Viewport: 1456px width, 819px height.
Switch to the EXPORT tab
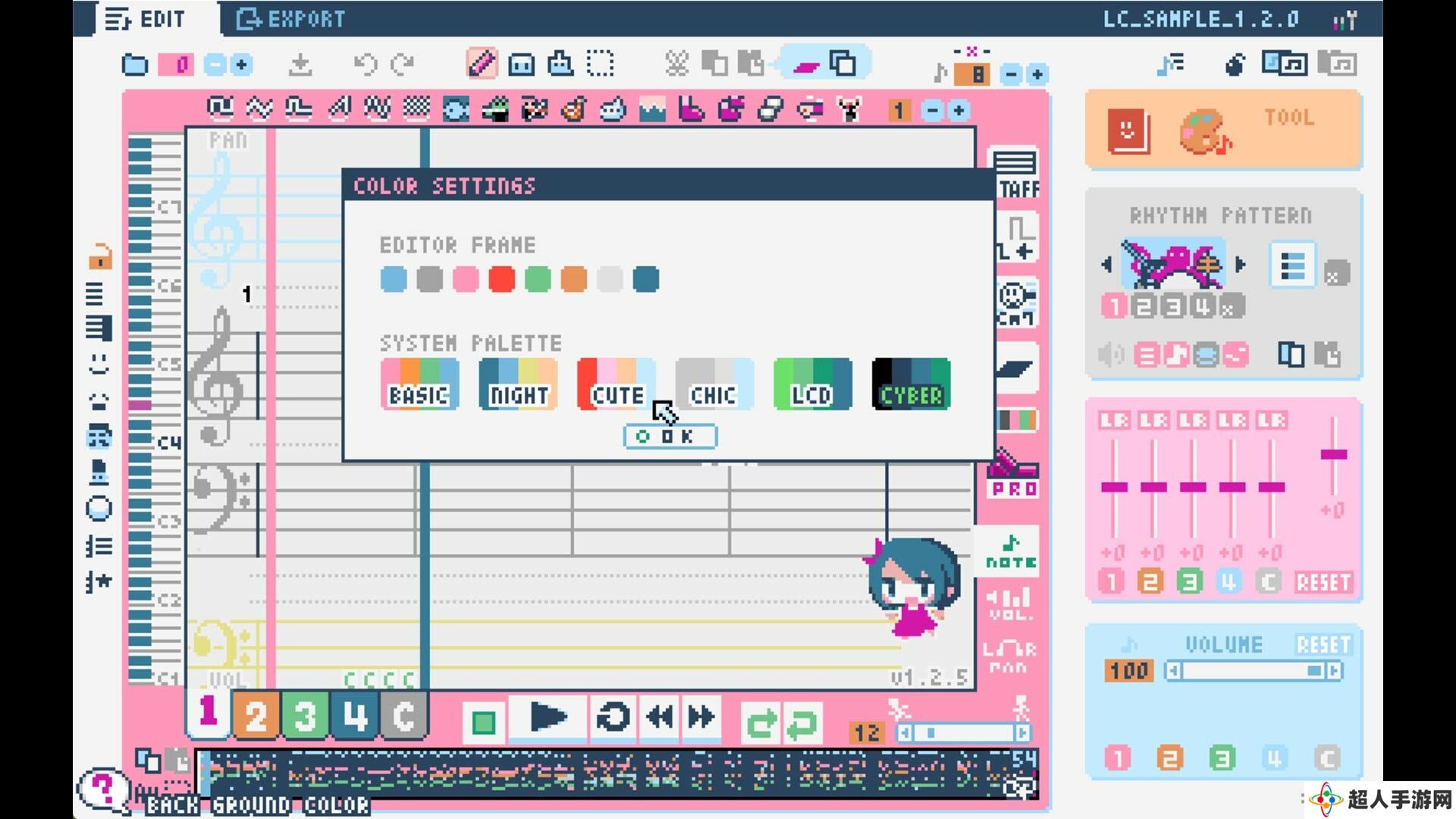[290, 19]
